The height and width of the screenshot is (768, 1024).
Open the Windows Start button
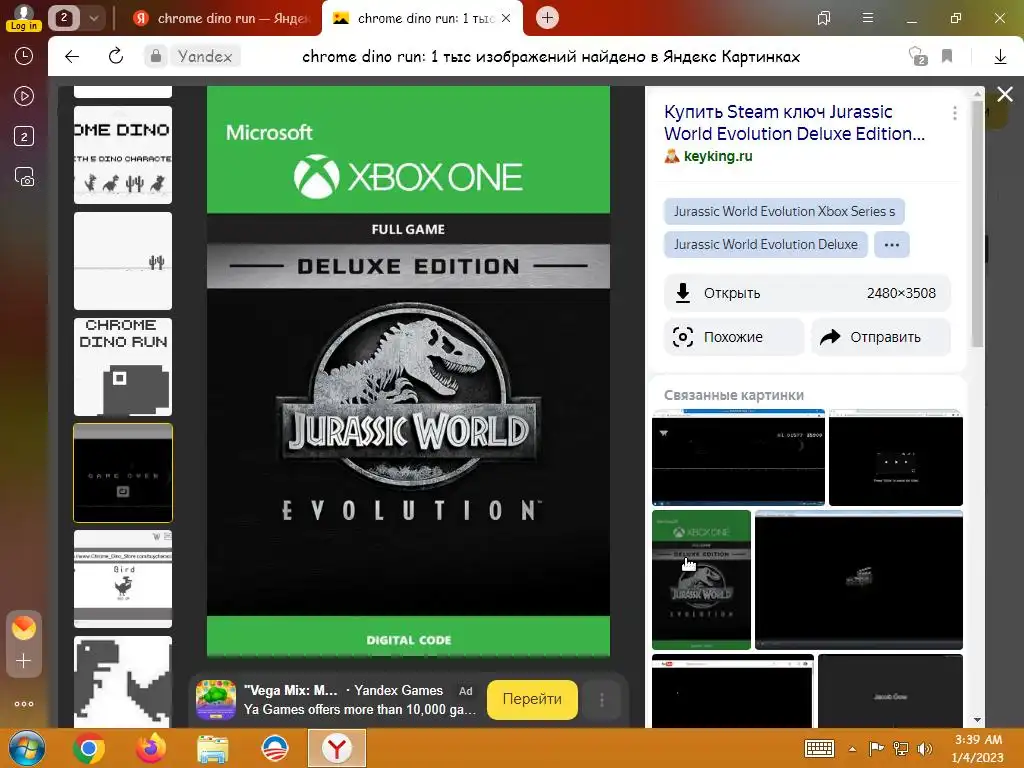click(27, 748)
